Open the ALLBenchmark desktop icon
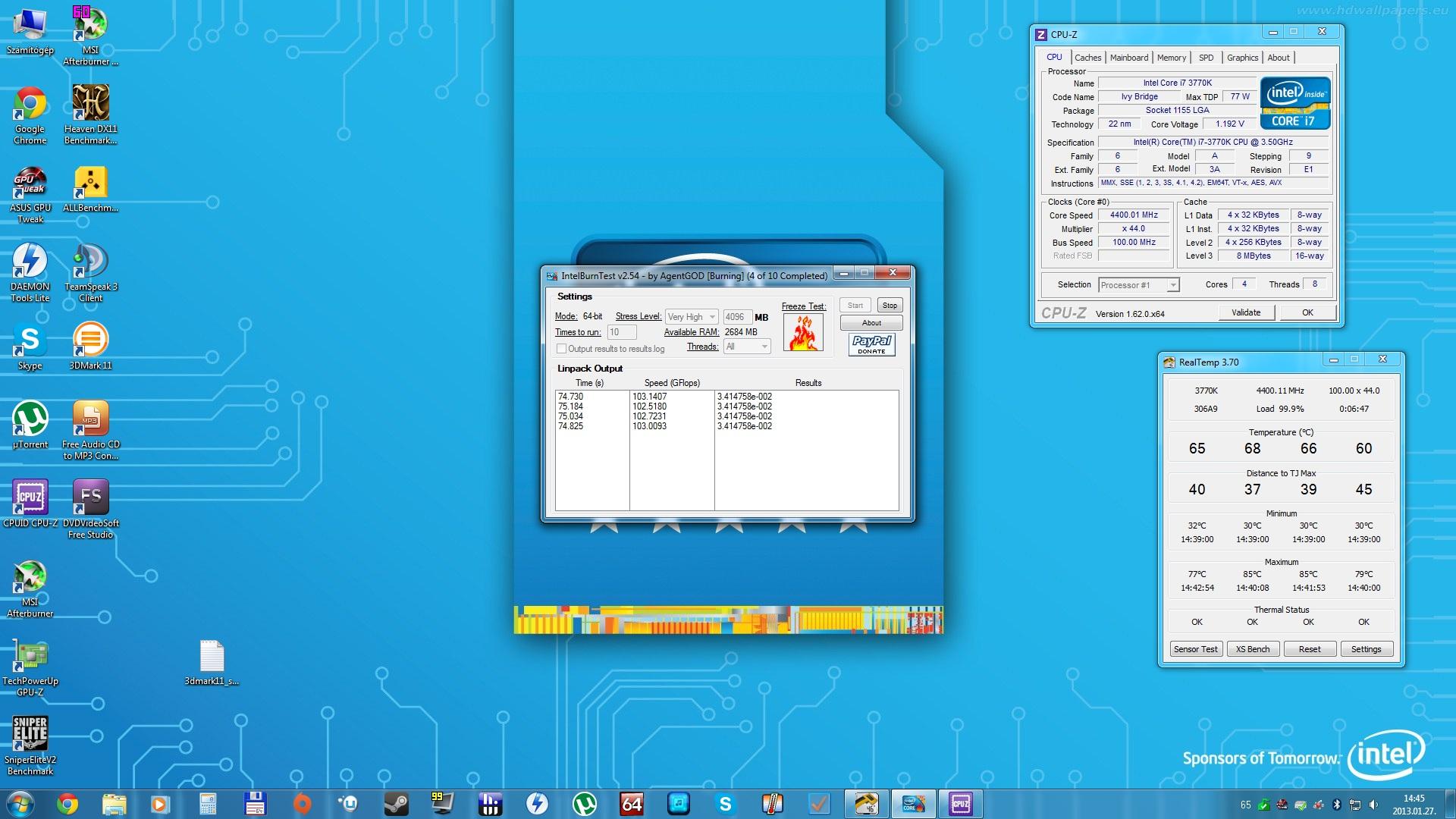The image size is (1456, 819). tap(90, 190)
